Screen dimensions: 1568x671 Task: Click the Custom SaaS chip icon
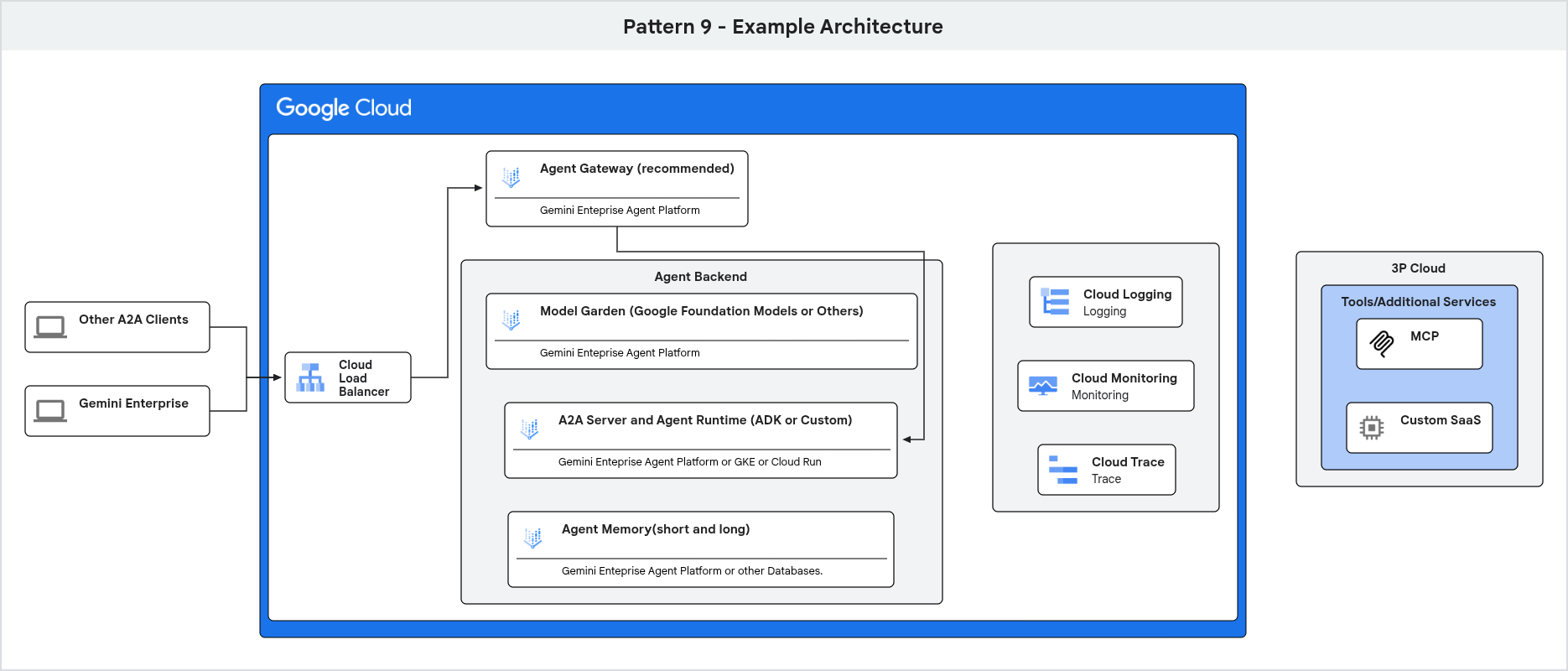click(x=1372, y=428)
